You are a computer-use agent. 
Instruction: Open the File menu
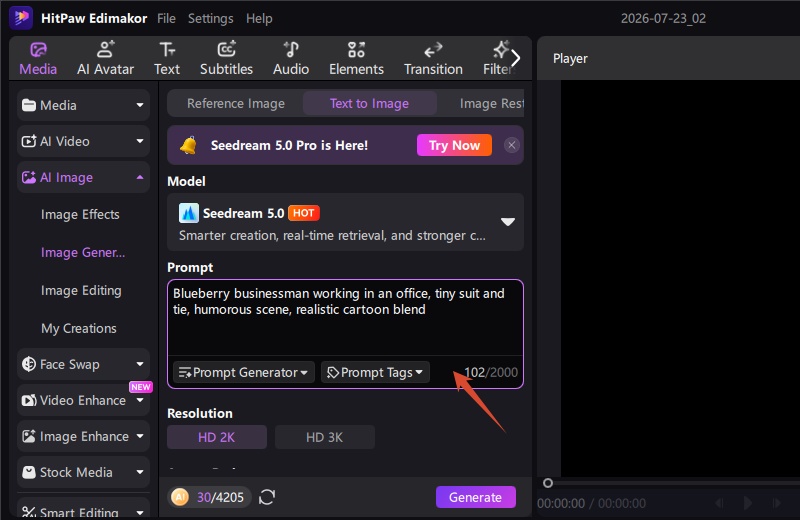[x=166, y=18]
